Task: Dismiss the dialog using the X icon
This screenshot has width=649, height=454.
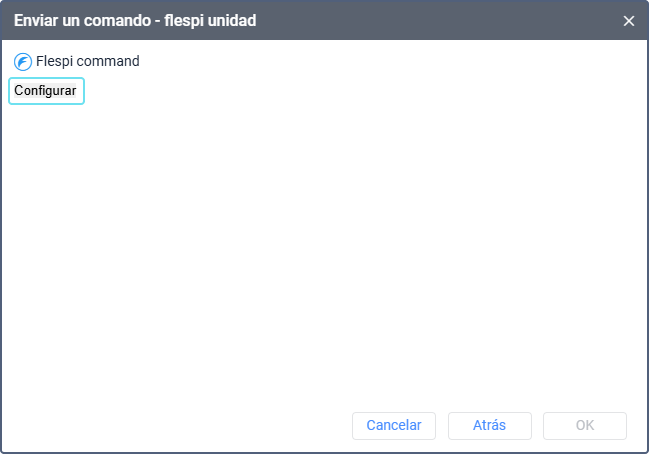Action: point(629,21)
